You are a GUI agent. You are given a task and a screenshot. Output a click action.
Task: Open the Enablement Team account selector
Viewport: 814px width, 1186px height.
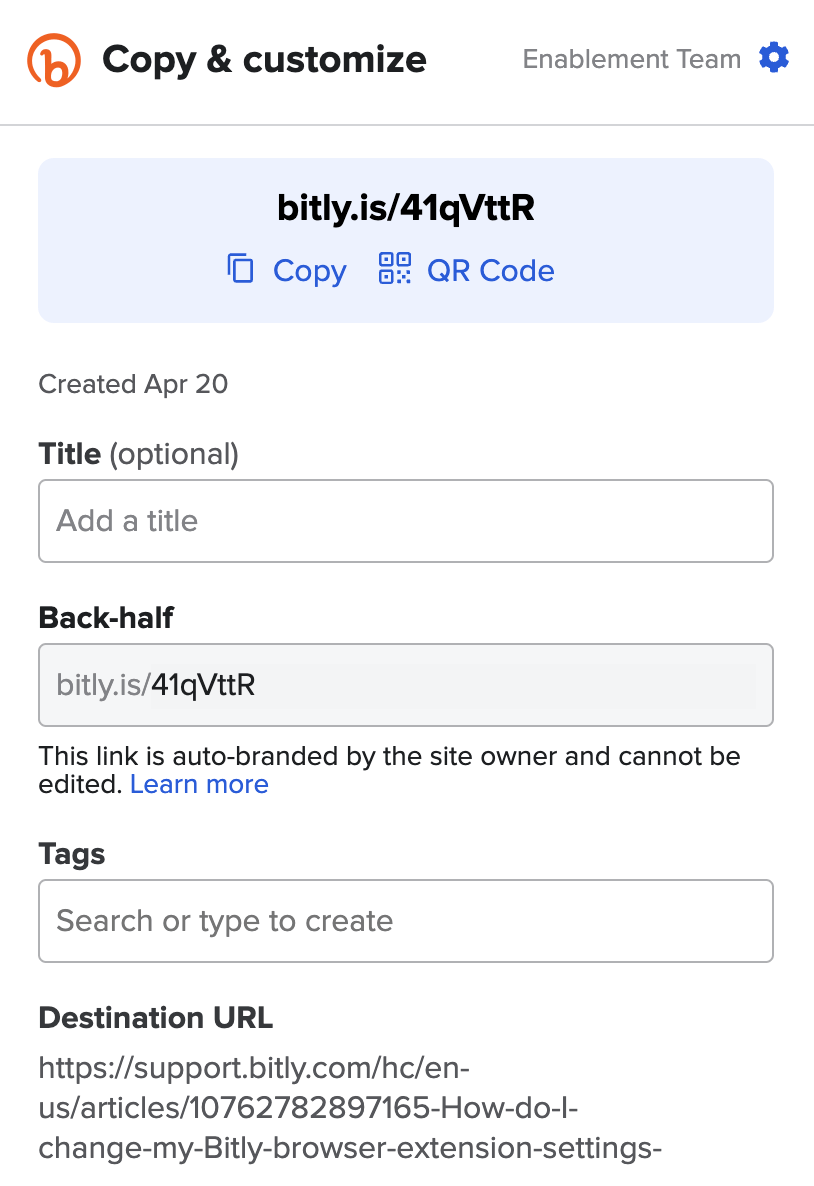(x=631, y=59)
